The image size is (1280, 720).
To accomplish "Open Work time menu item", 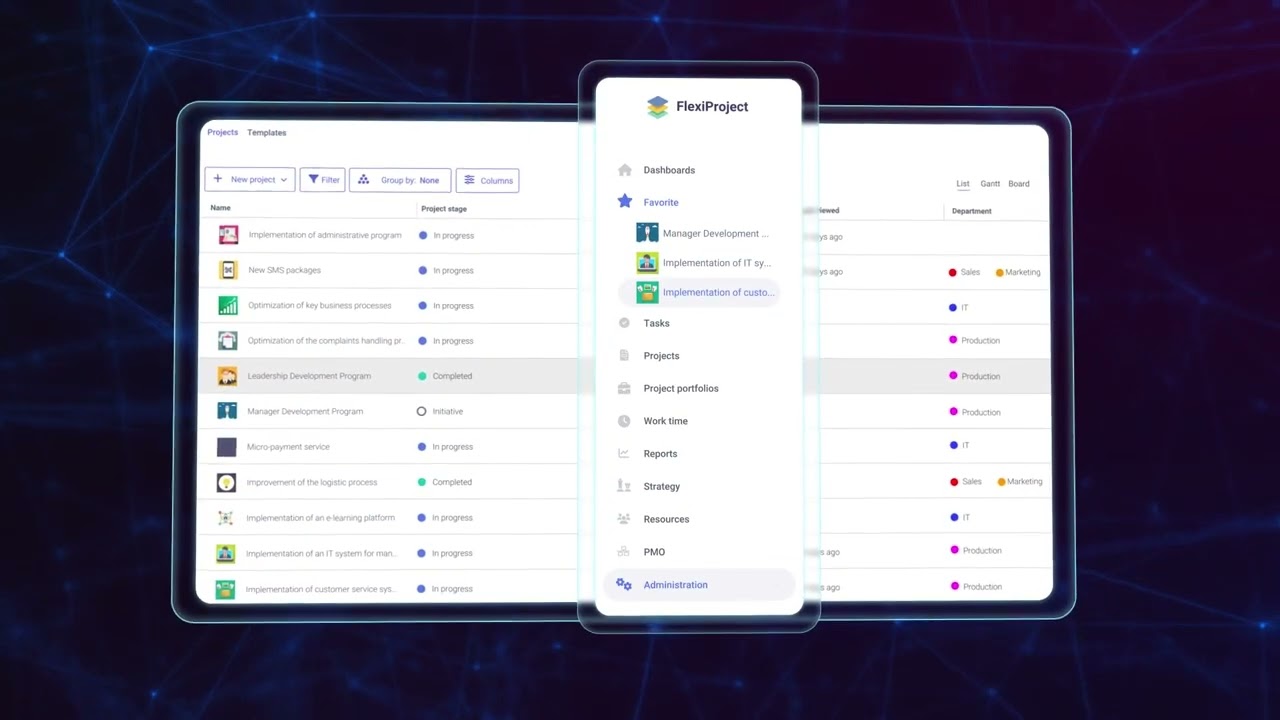I will [666, 421].
